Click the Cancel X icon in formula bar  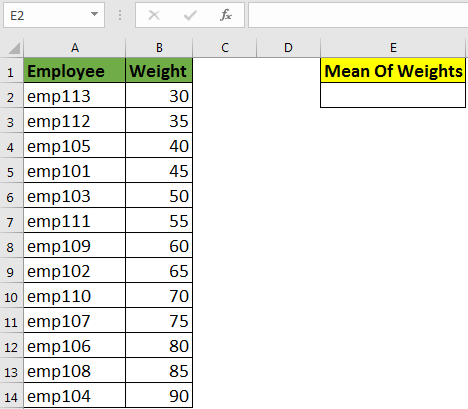pyautogui.click(x=154, y=15)
